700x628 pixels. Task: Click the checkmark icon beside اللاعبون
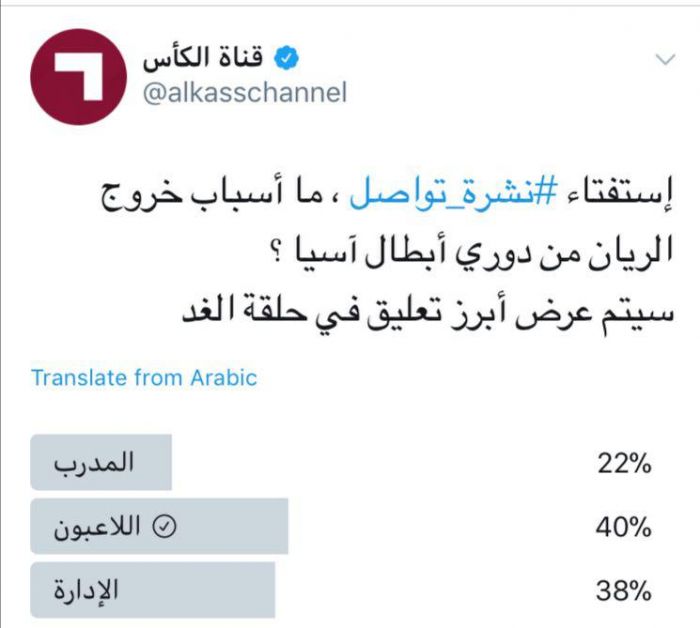tap(169, 526)
